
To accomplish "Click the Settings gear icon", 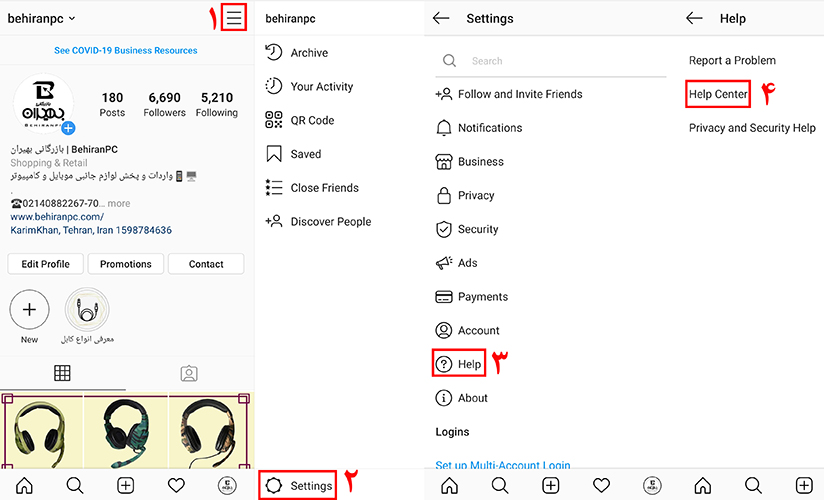I will [274, 486].
